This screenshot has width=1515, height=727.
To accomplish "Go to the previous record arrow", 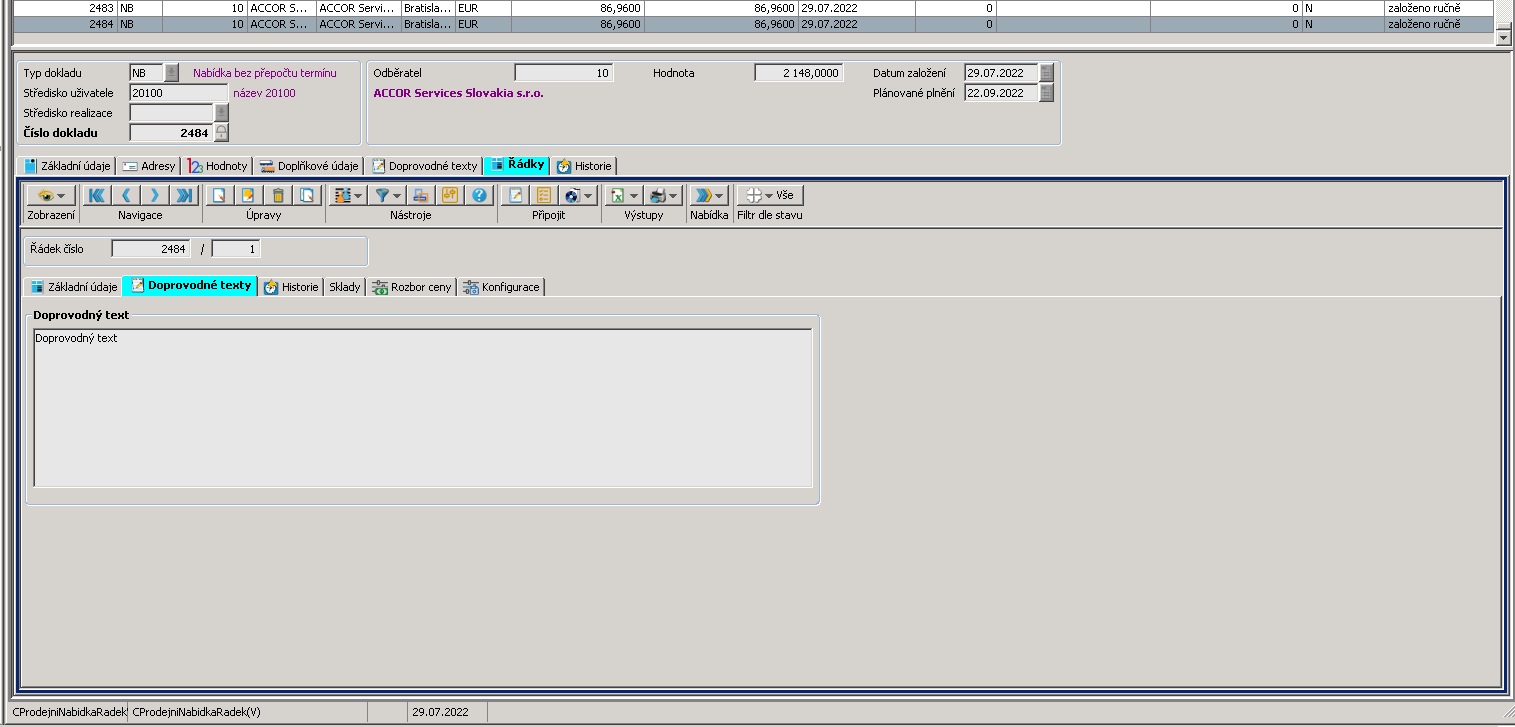I will [x=126, y=196].
